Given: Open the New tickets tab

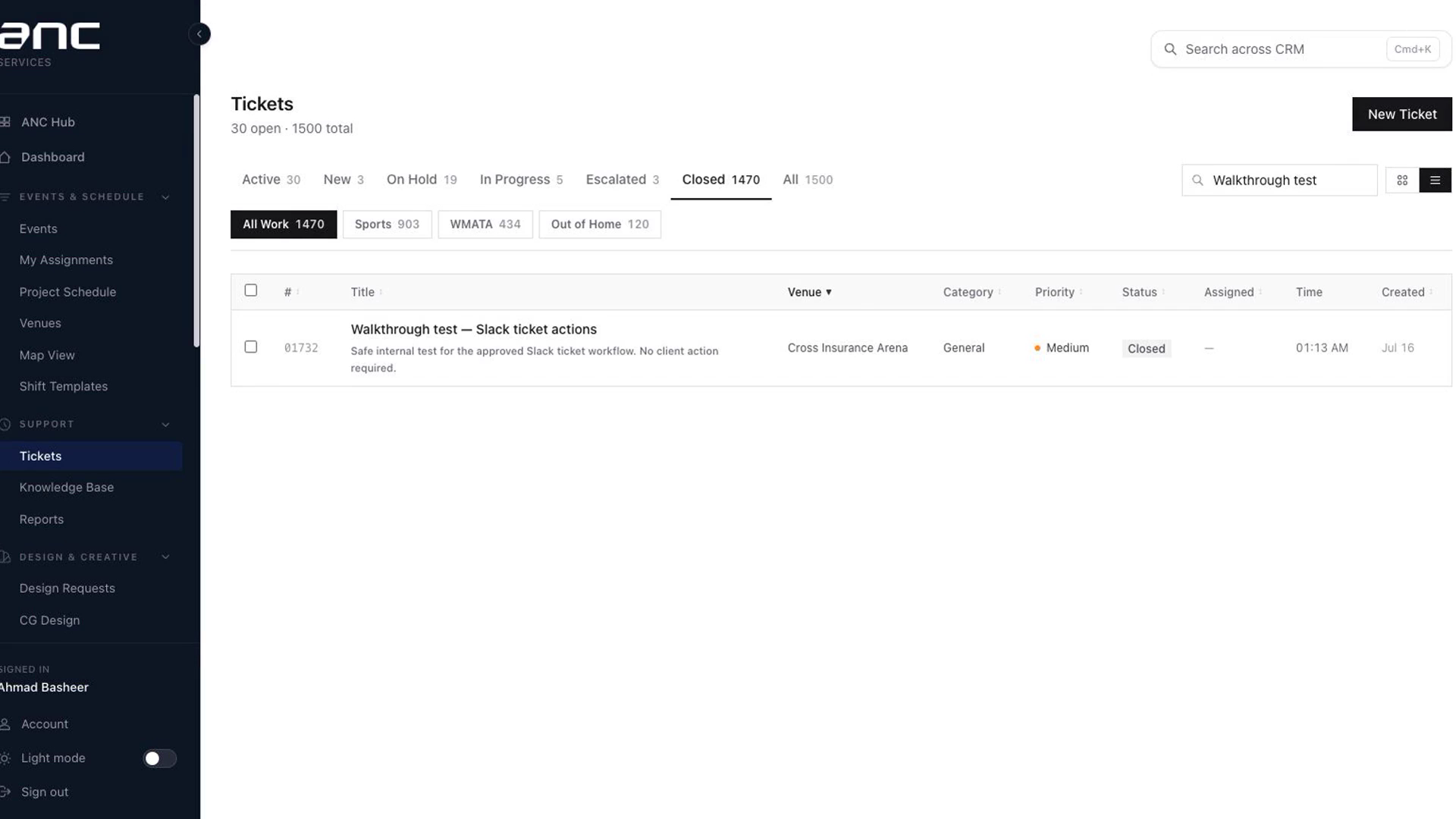Looking at the screenshot, I should (x=344, y=180).
